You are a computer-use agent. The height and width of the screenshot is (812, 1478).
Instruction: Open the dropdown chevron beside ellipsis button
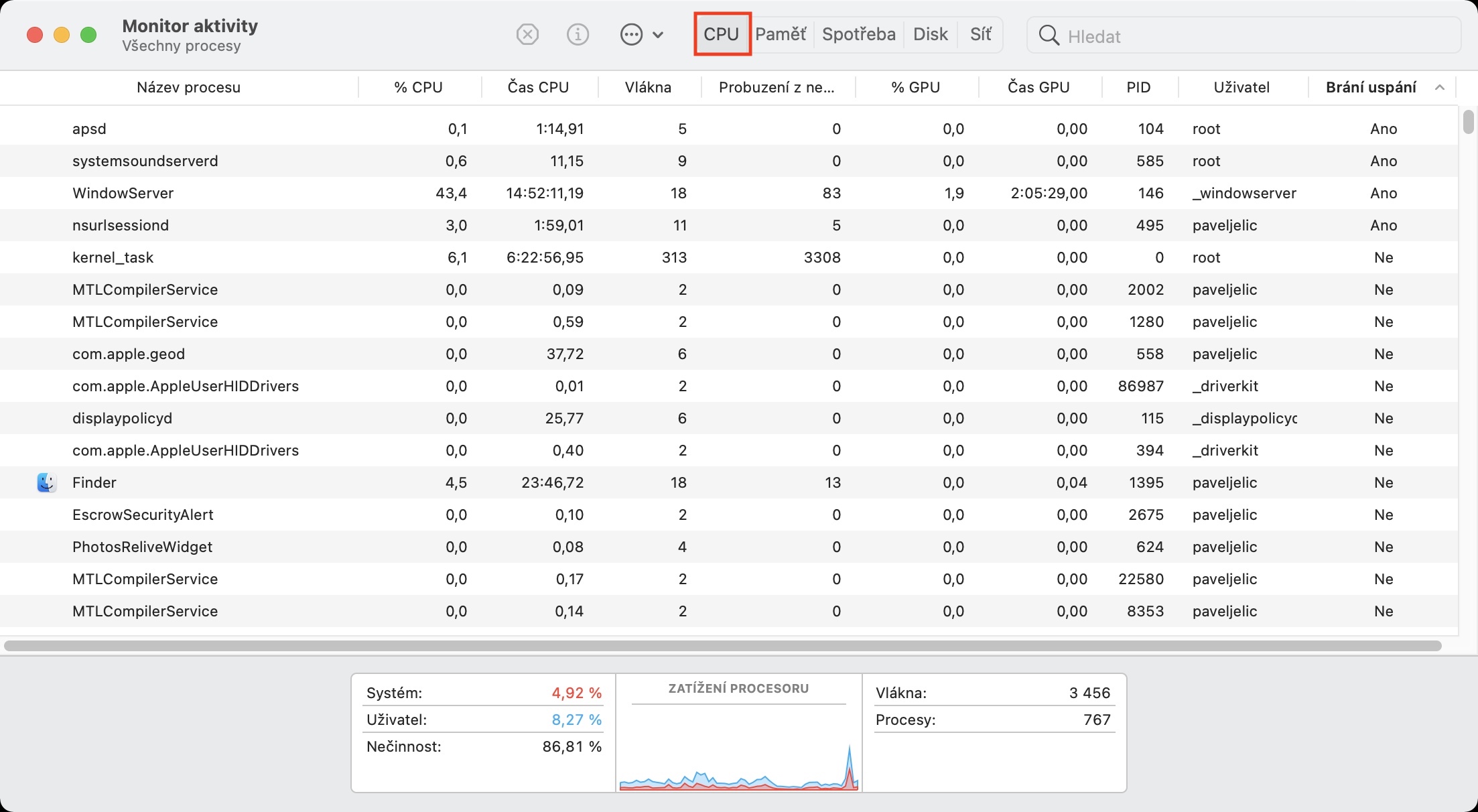(658, 35)
